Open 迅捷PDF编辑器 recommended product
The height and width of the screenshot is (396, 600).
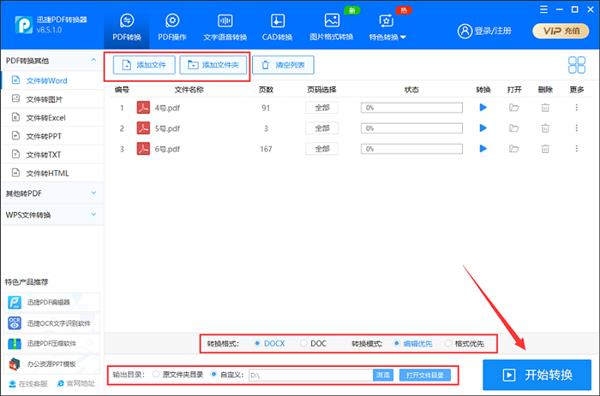[x=52, y=302]
